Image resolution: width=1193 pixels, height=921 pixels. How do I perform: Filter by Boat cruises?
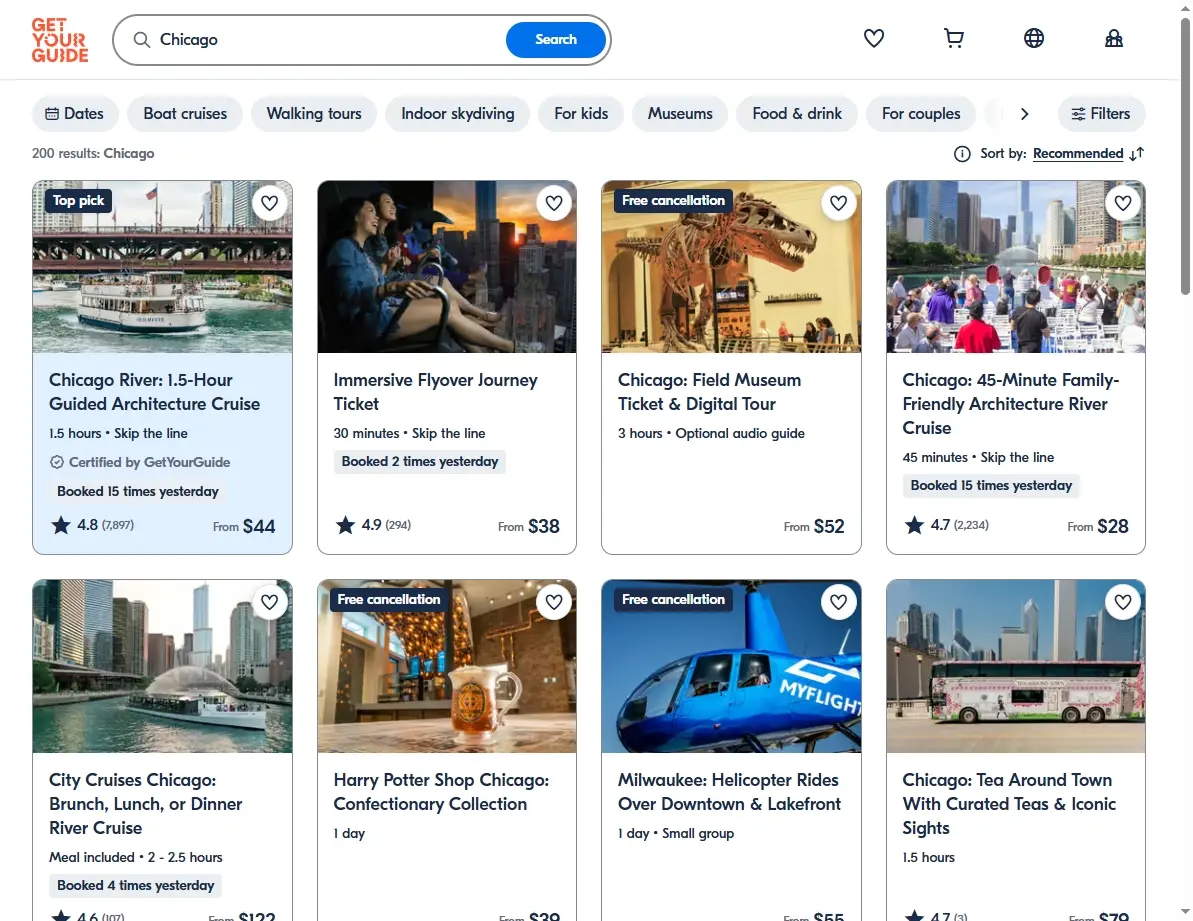pyautogui.click(x=185, y=113)
